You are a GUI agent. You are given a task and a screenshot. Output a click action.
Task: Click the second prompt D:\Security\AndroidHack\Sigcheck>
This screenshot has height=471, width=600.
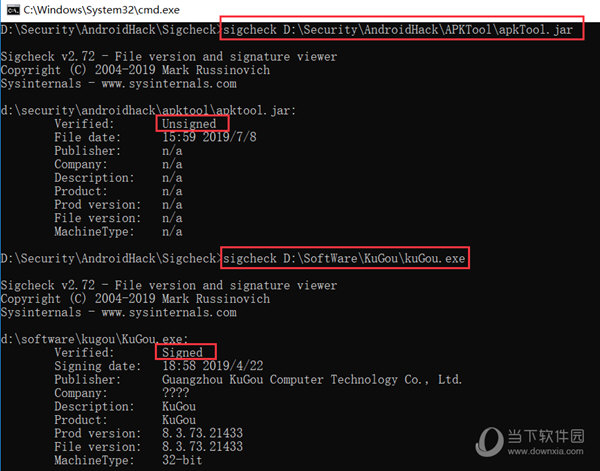pyautogui.click(x=111, y=258)
